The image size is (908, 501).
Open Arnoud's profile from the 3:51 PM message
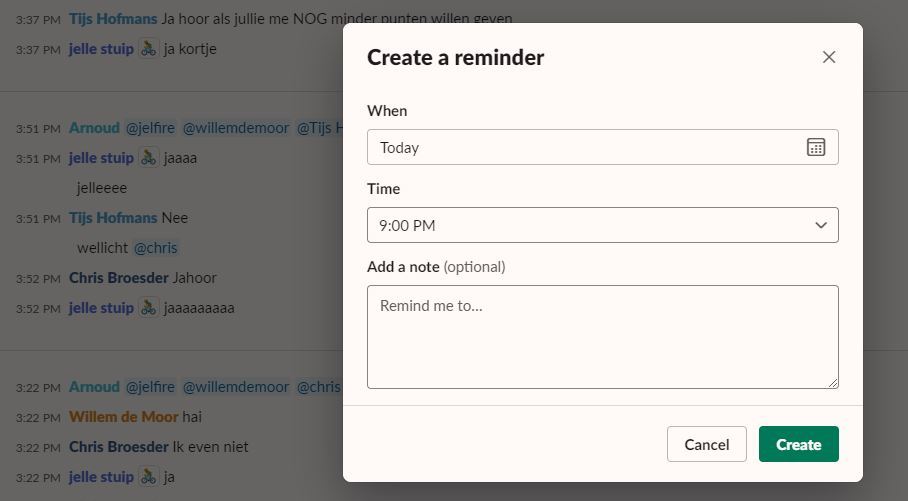coord(94,128)
